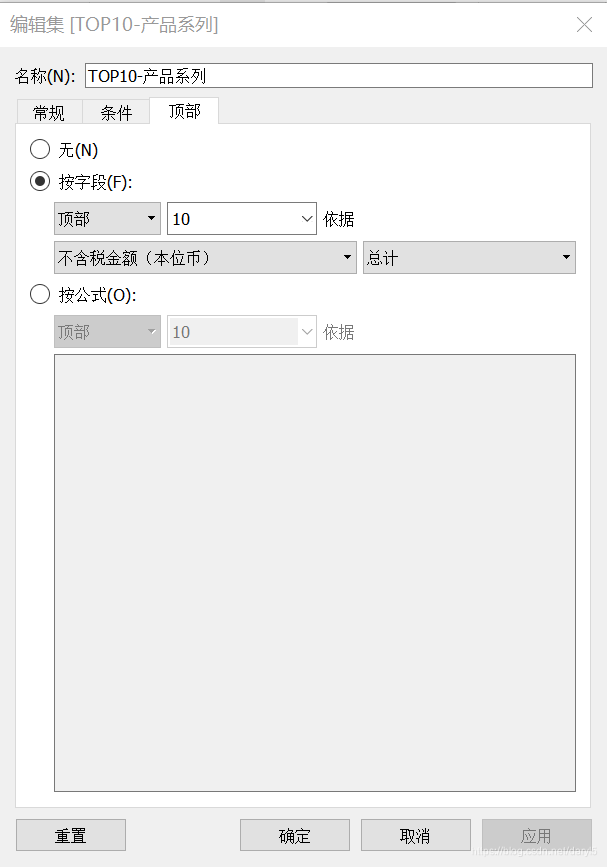Open the 10 count combo box
Screen dimensions: 607x867
(240, 218)
